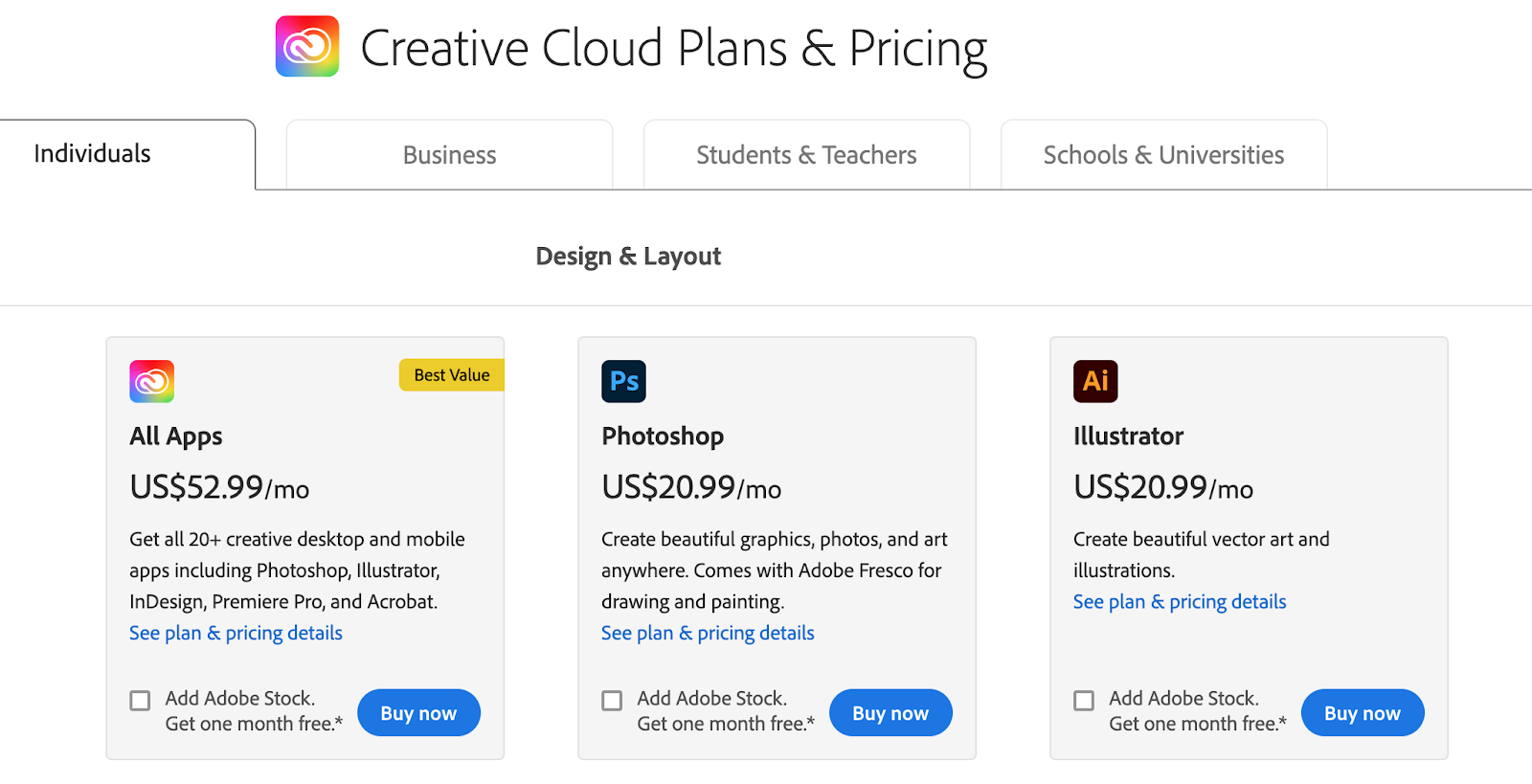Screen dimensions: 1532x784
Task: Follow Illustrator See plan & pricing details
Action: click(x=1180, y=602)
